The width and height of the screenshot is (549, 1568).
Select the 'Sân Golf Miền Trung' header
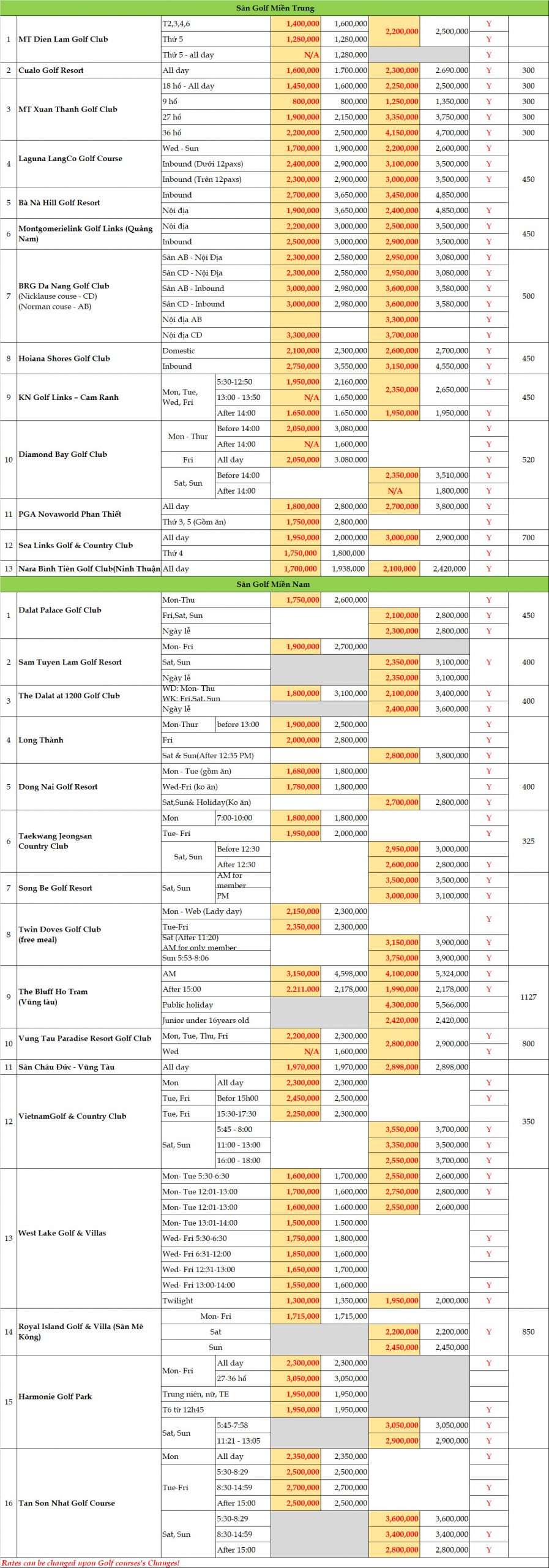point(275,8)
